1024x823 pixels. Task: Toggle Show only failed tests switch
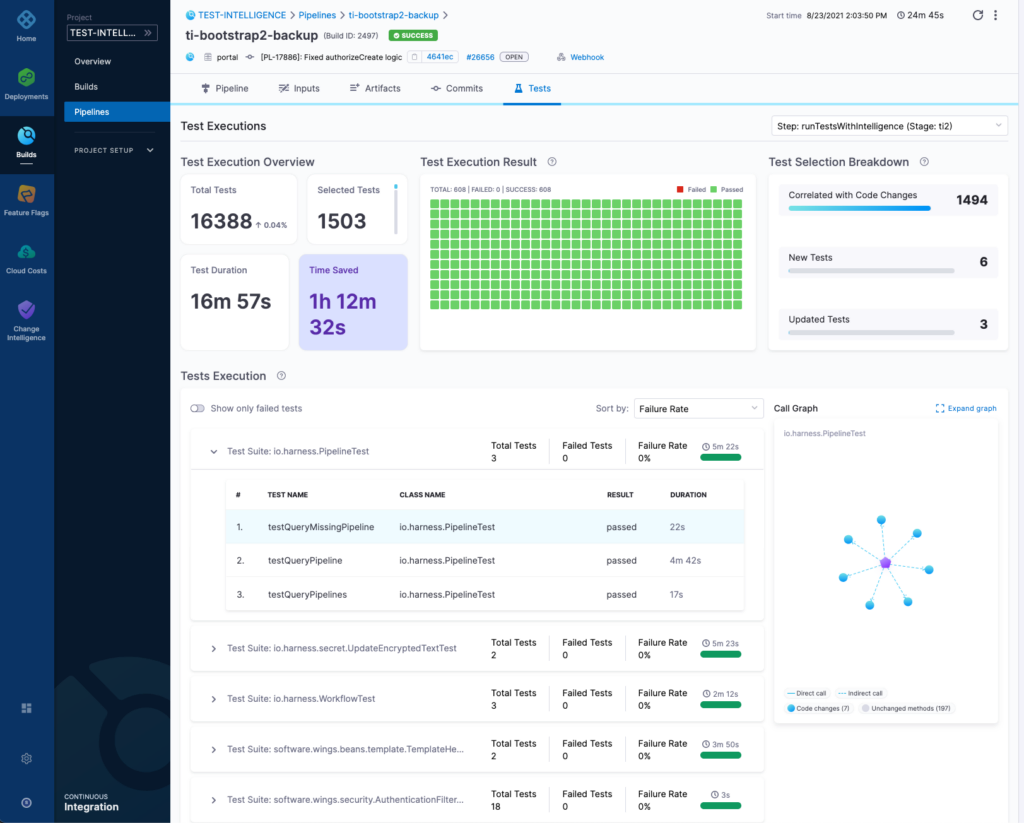pos(197,408)
